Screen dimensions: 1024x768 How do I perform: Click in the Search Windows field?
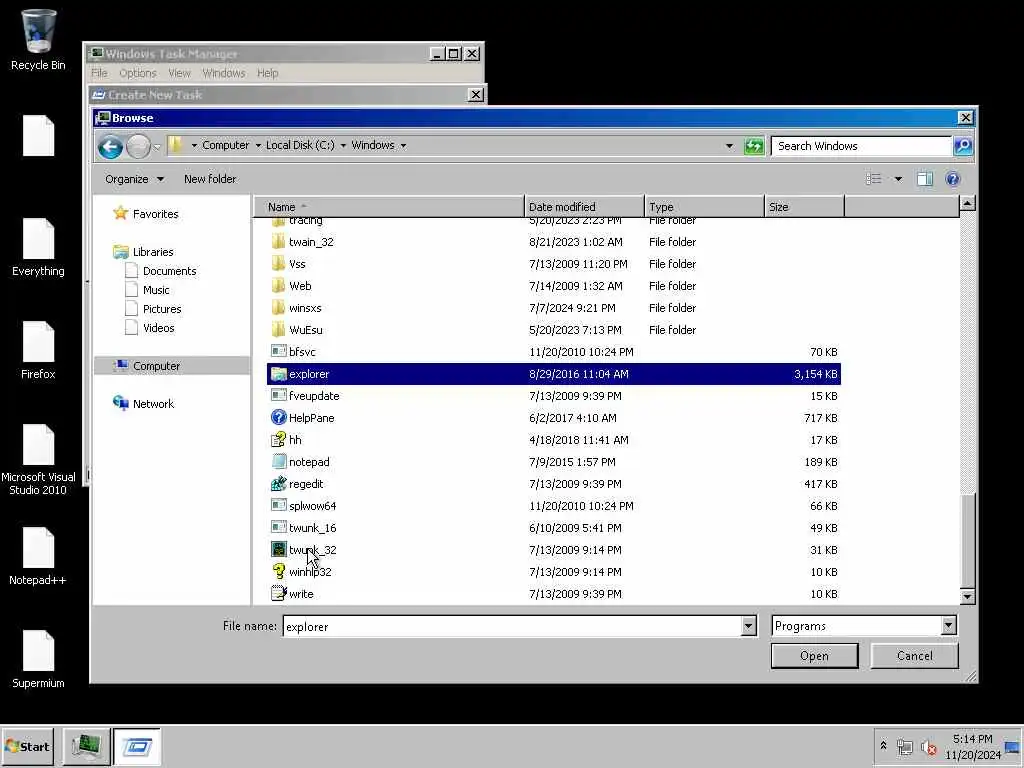coord(861,146)
